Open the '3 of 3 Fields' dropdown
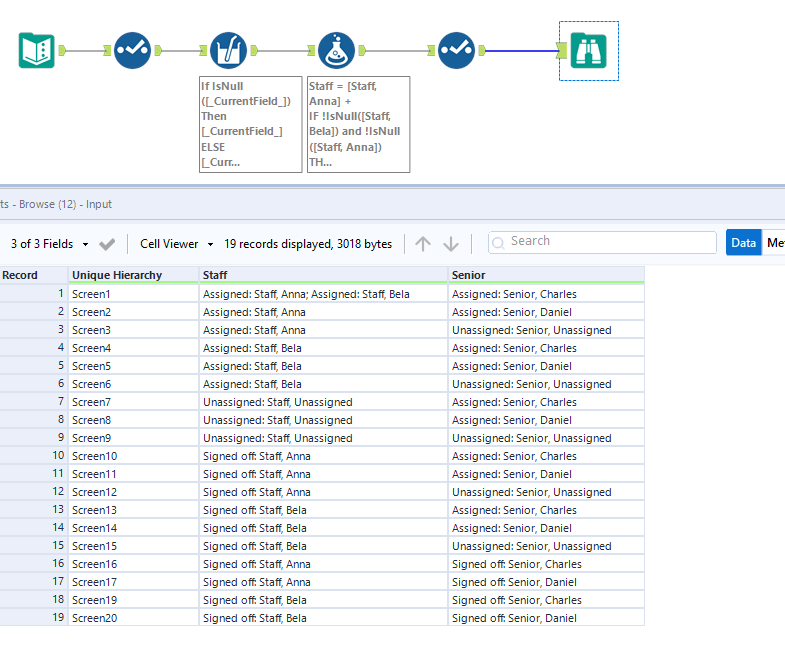The image size is (785, 667). (50, 244)
